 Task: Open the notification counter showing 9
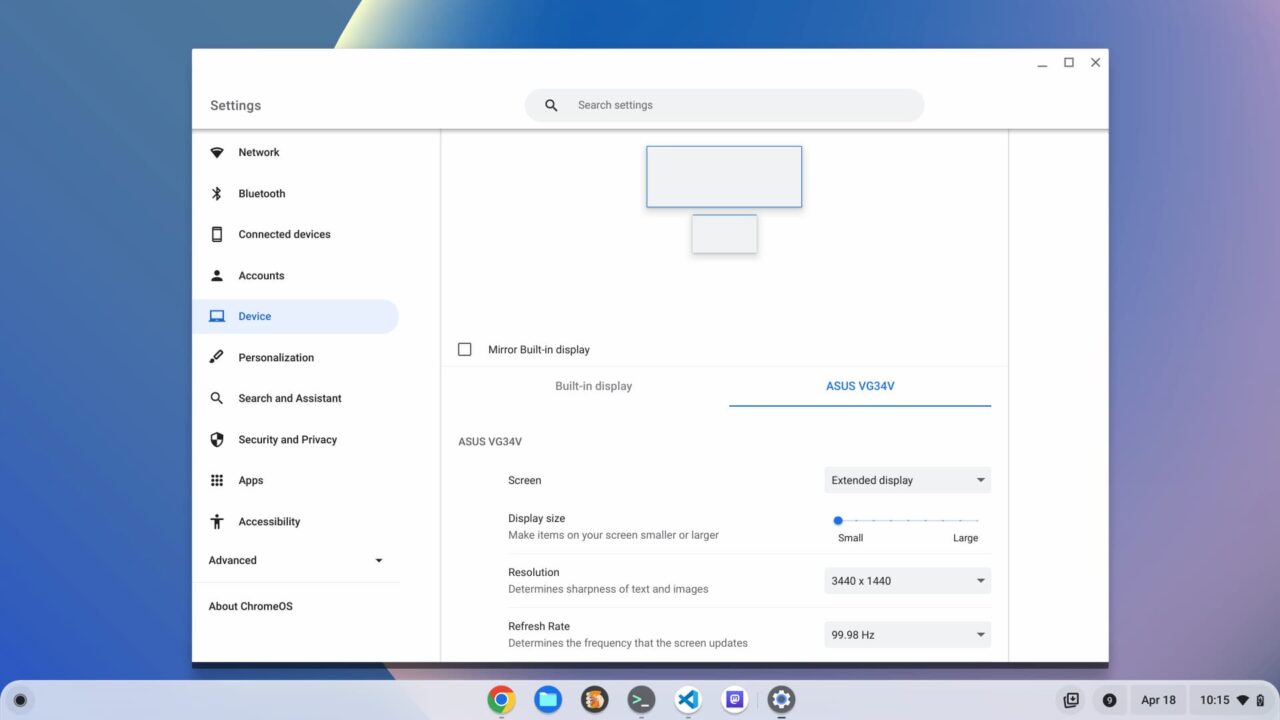click(x=1109, y=700)
